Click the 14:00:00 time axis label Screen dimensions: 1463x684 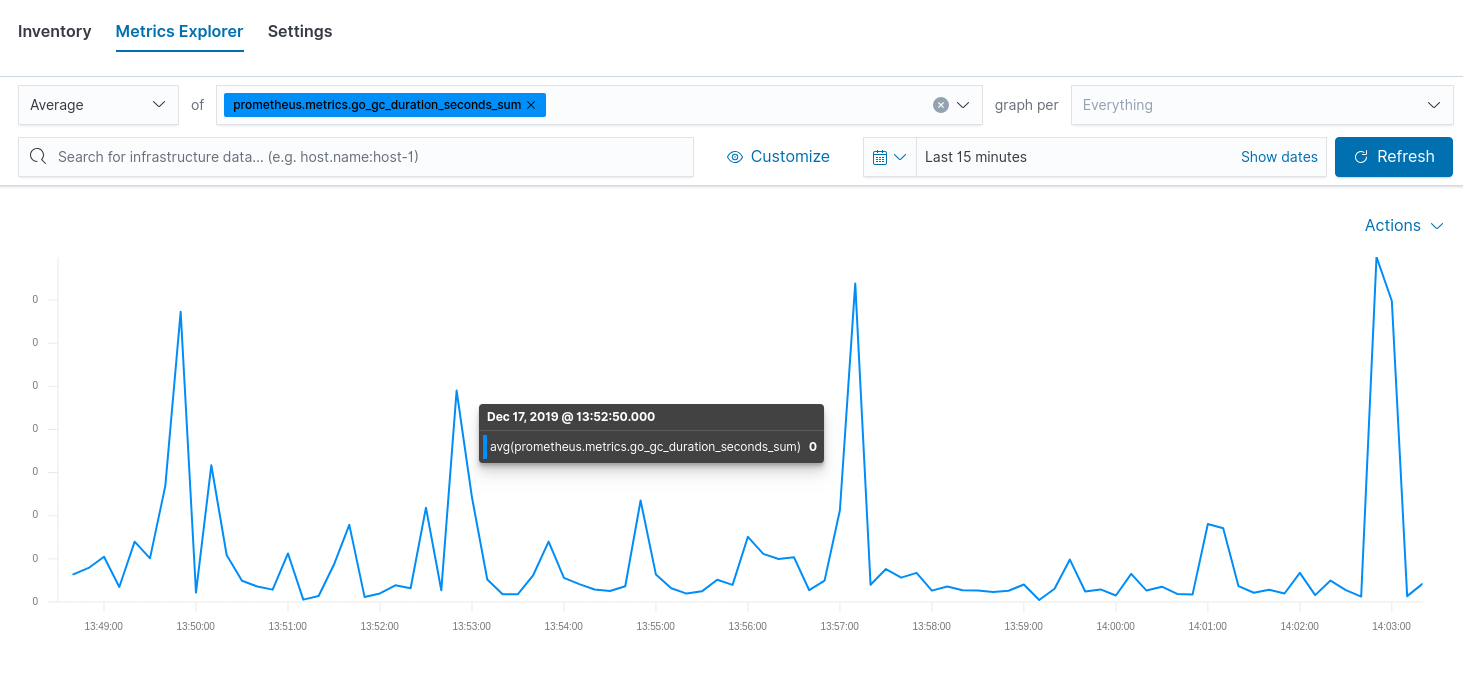click(1116, 626)
